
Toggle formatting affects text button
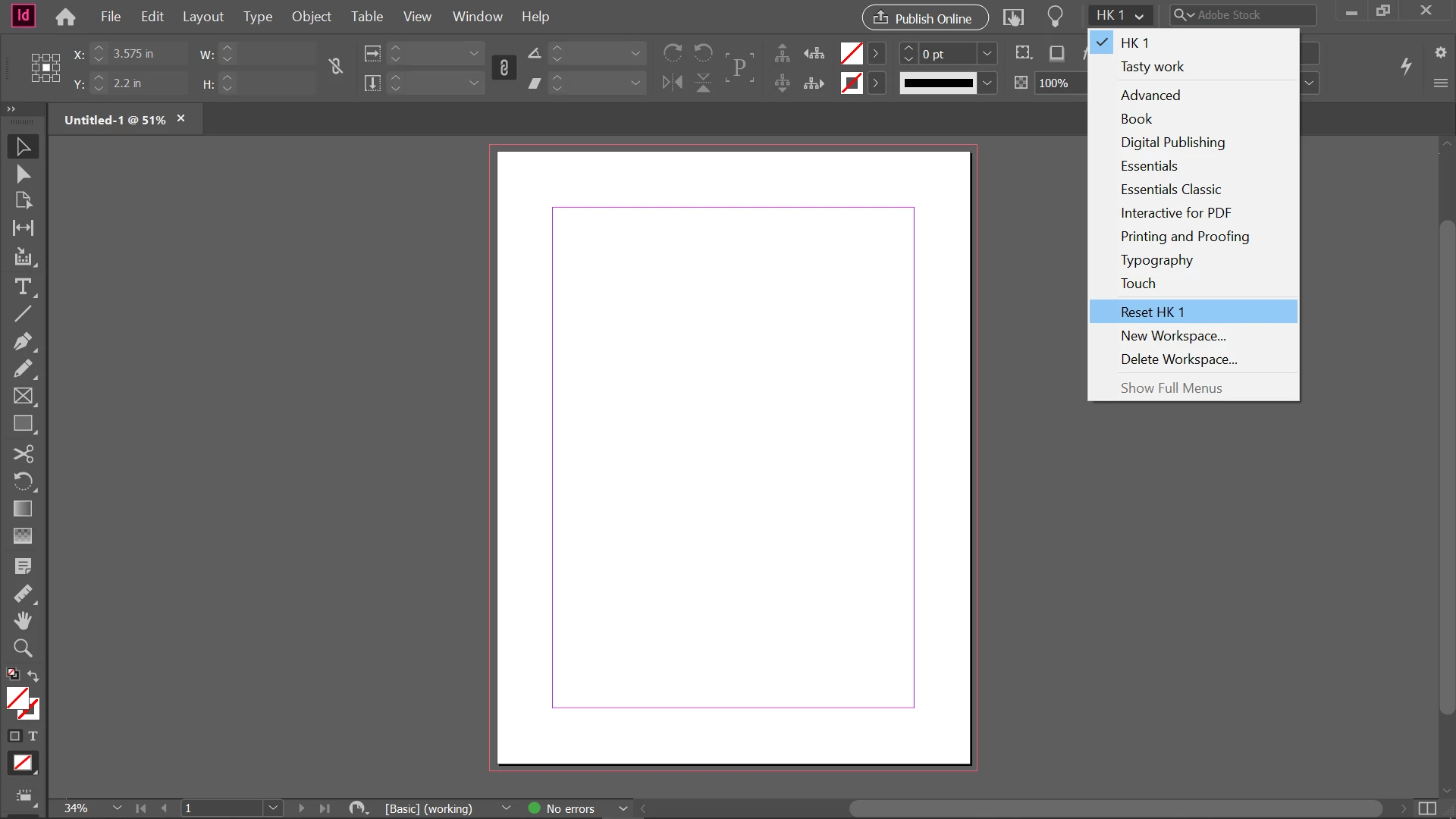click(33, 736)
